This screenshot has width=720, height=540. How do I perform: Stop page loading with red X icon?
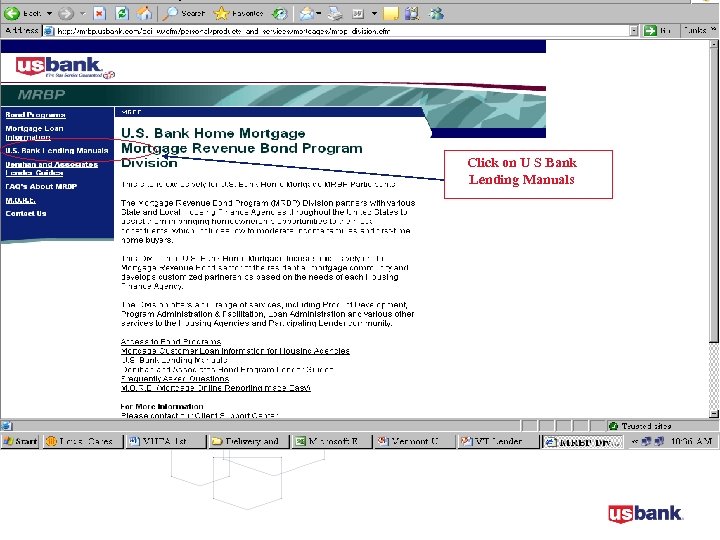(x=99, y=13)
